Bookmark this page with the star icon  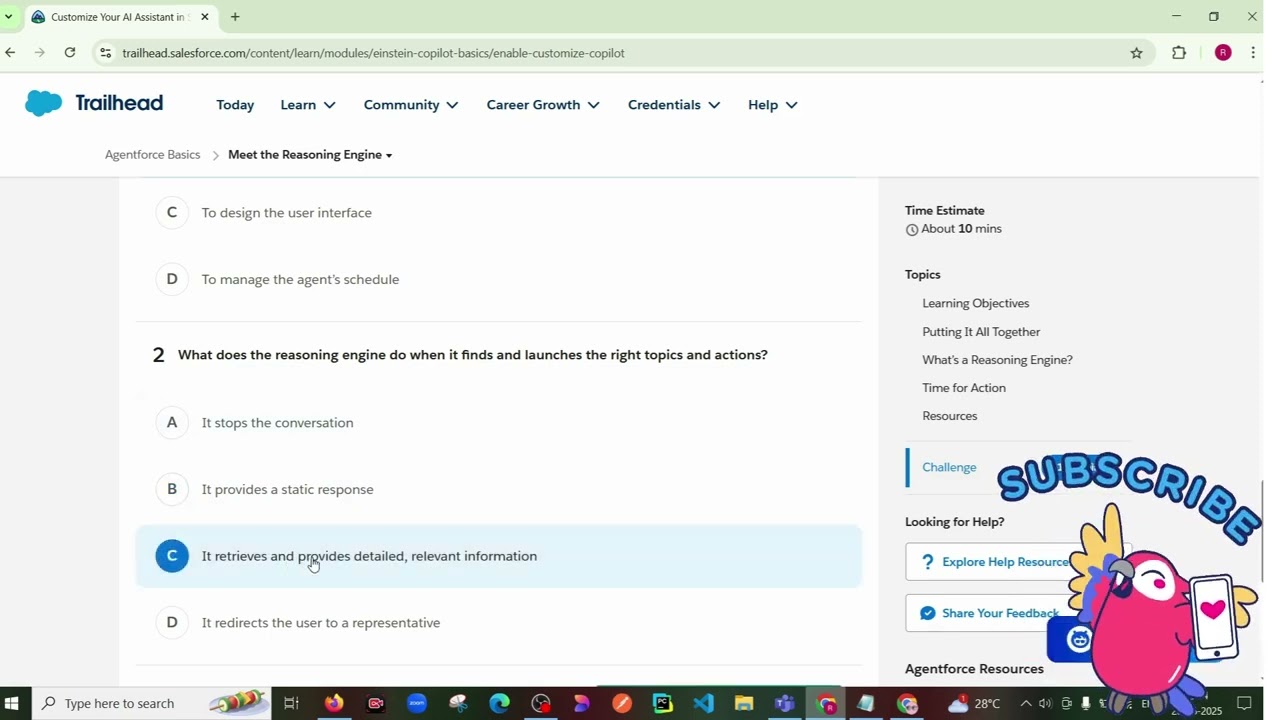click(1136, 53)
